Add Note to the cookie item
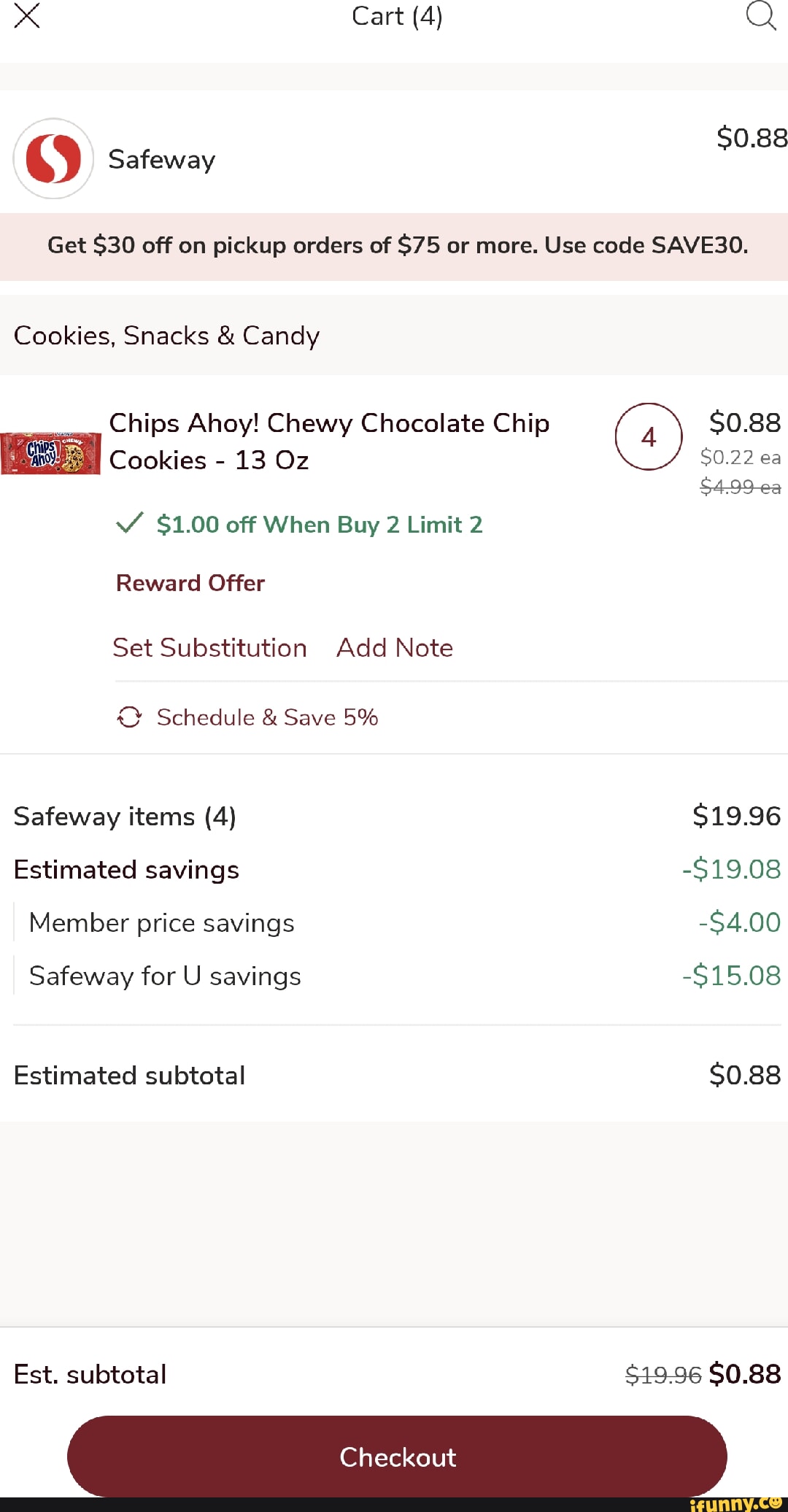 coord(395,648)
